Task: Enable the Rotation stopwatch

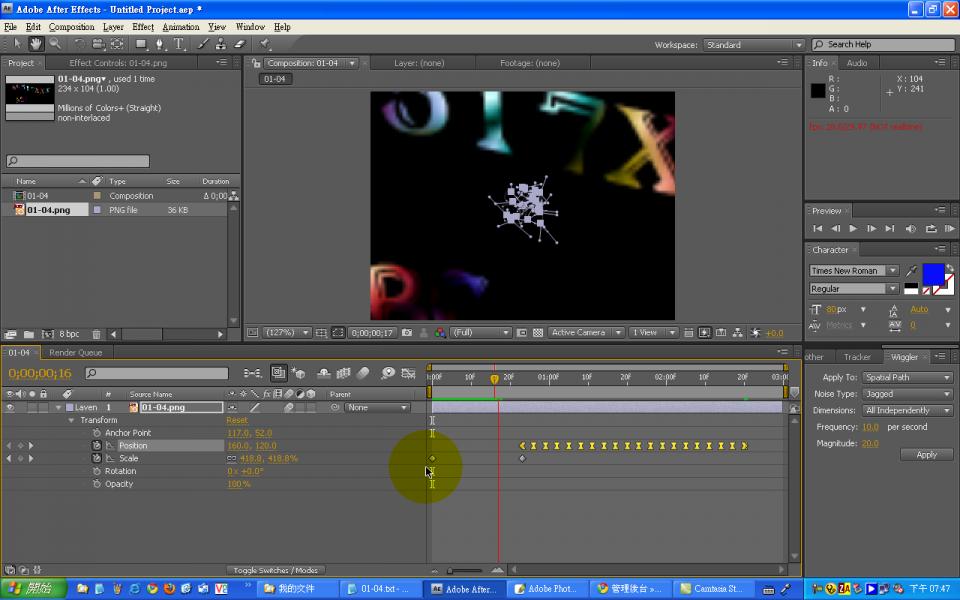Action: pos(97,471)
